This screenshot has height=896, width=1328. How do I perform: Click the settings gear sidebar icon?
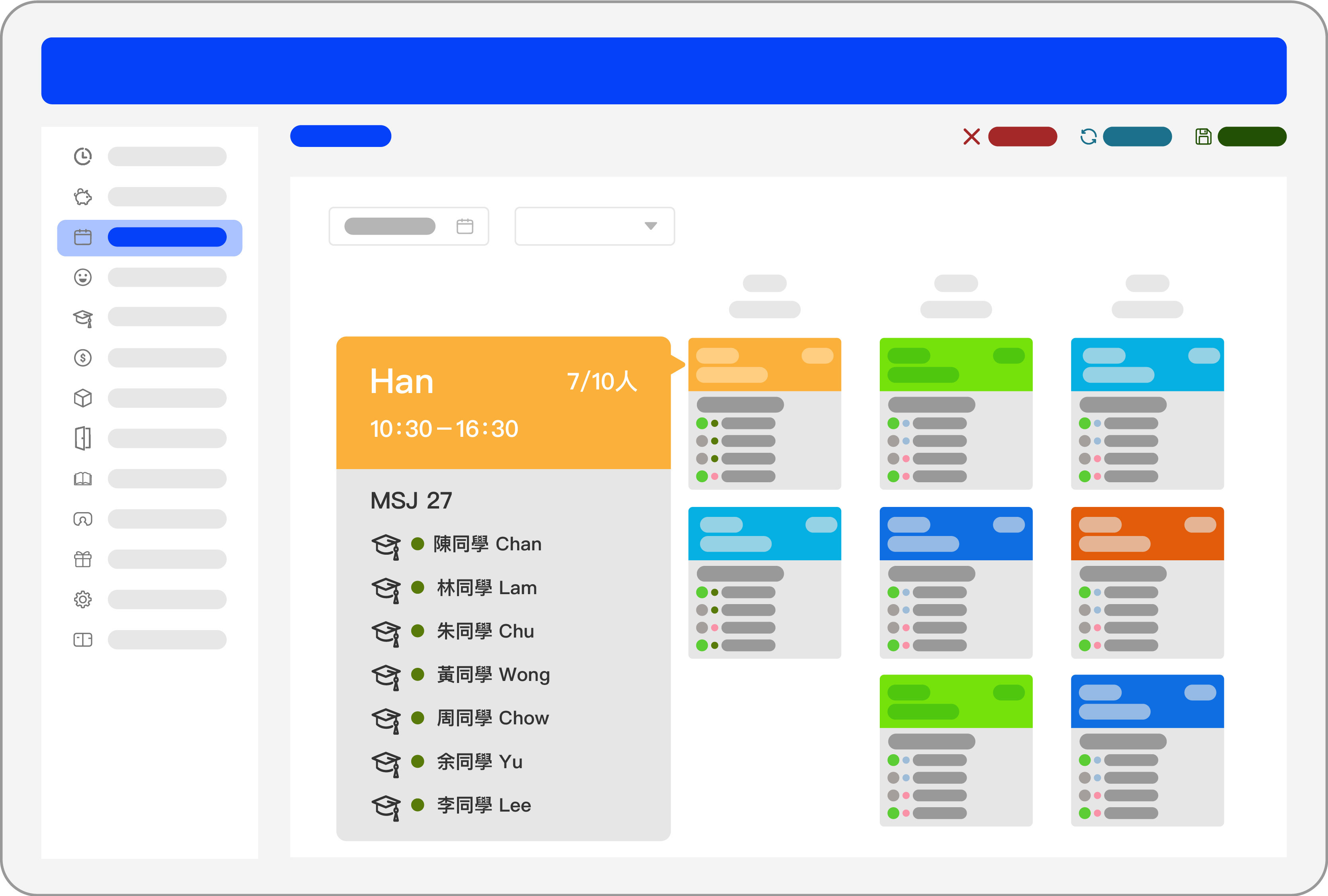[x=83, y=600]
